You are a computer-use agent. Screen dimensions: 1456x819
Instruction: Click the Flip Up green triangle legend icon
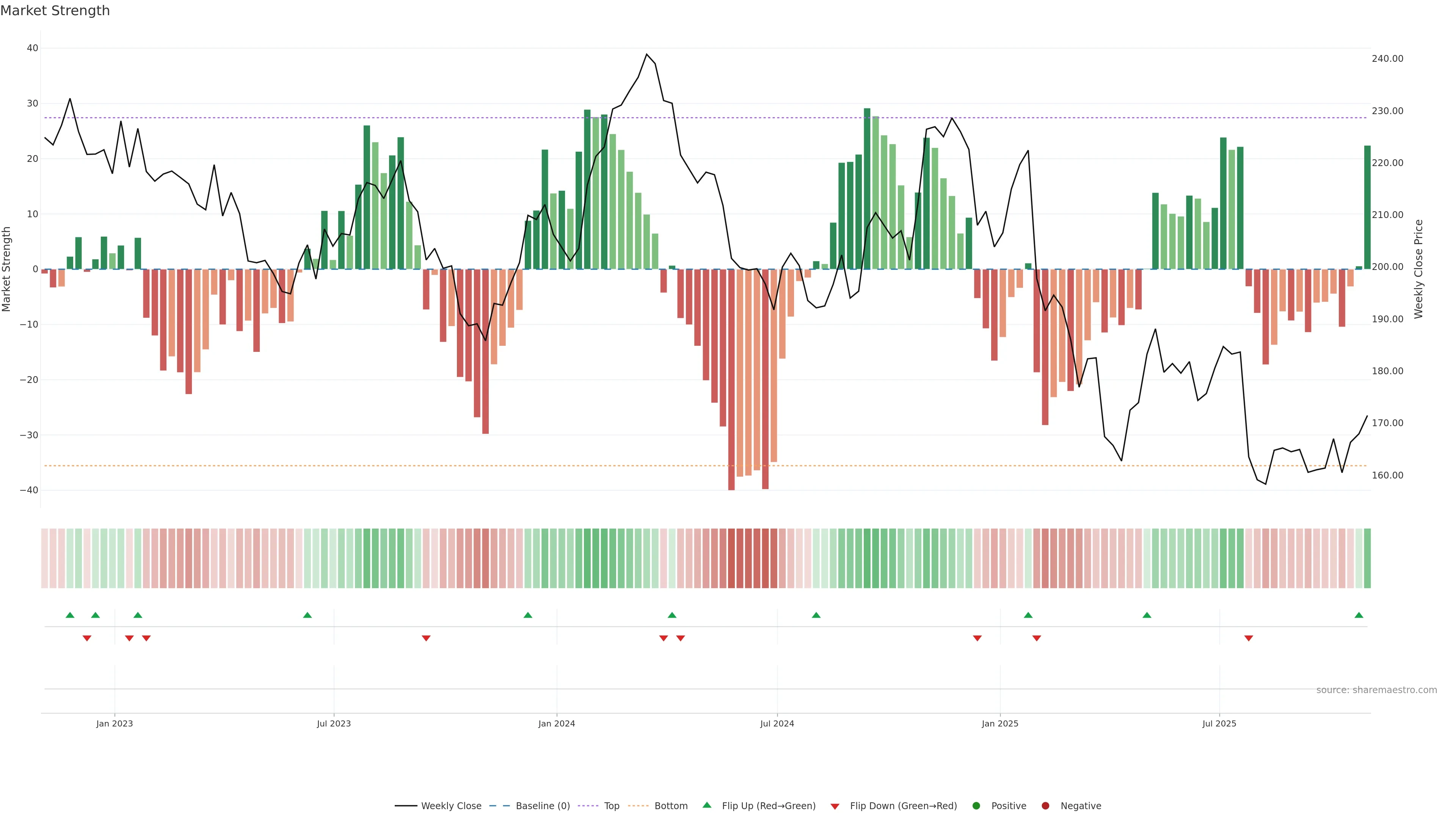point(706,805)
